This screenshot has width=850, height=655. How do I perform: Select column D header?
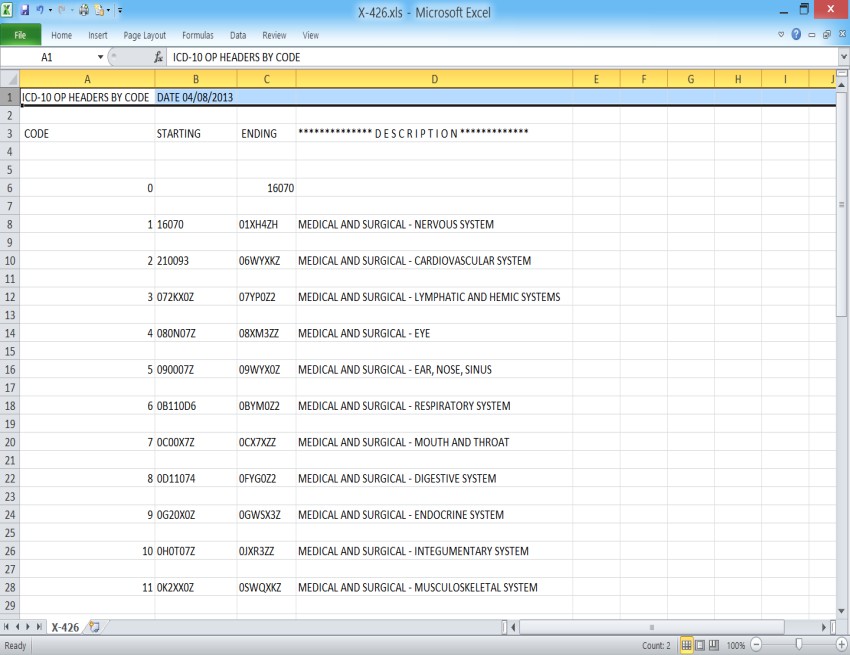click(x=434, y=79)
